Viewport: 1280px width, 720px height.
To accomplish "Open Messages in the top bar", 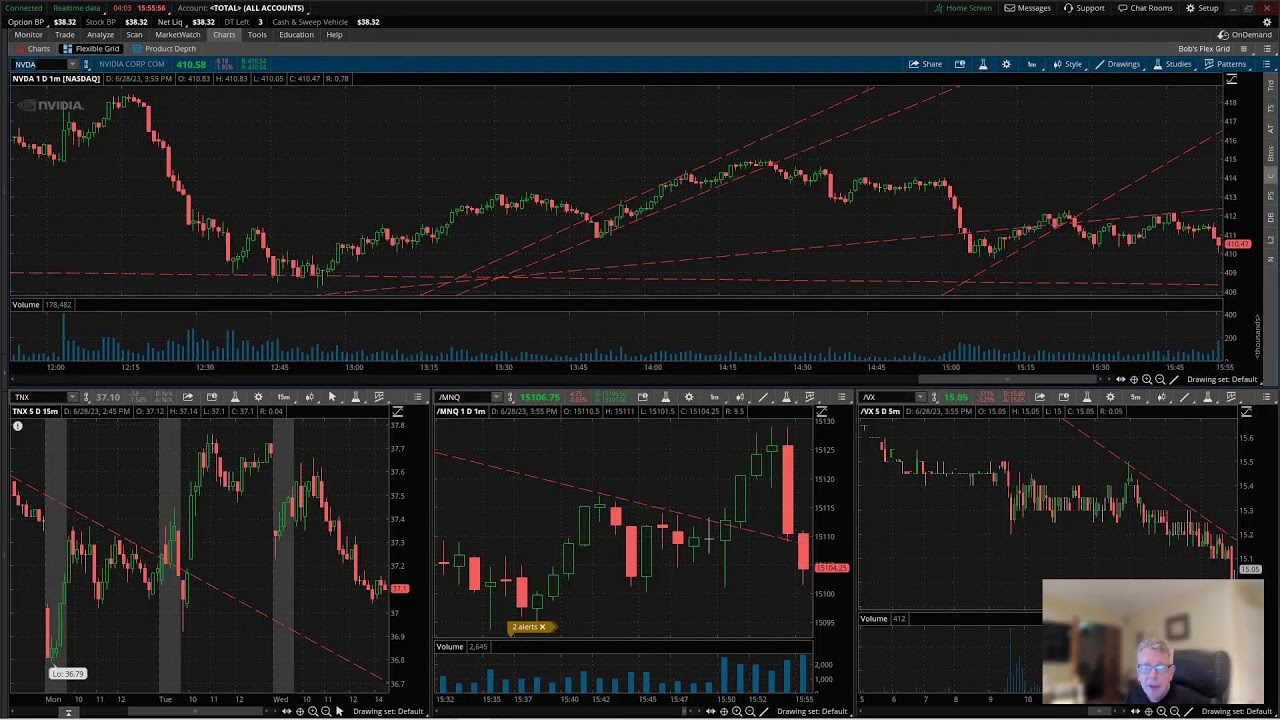I will click(1028, 8).
